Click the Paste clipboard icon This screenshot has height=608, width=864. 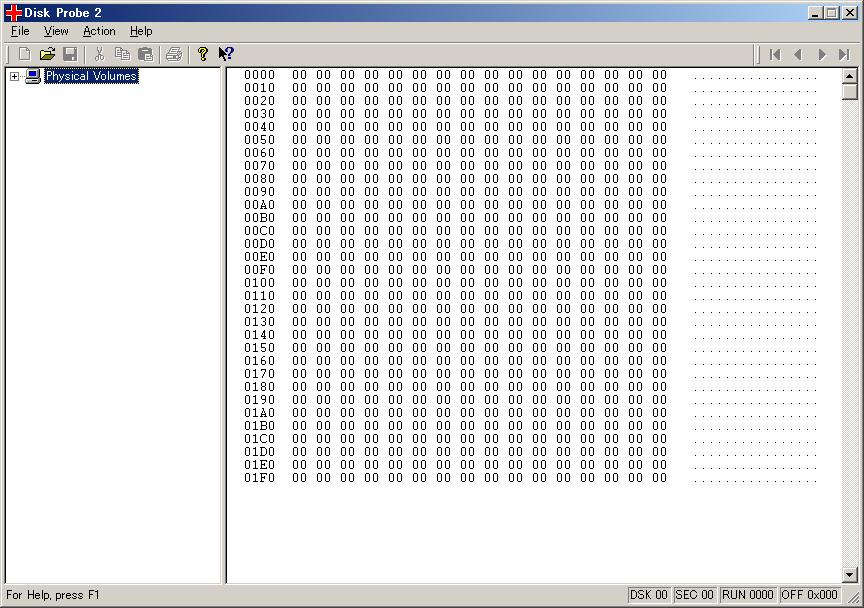pyautogui.click(x=145, y=54)
